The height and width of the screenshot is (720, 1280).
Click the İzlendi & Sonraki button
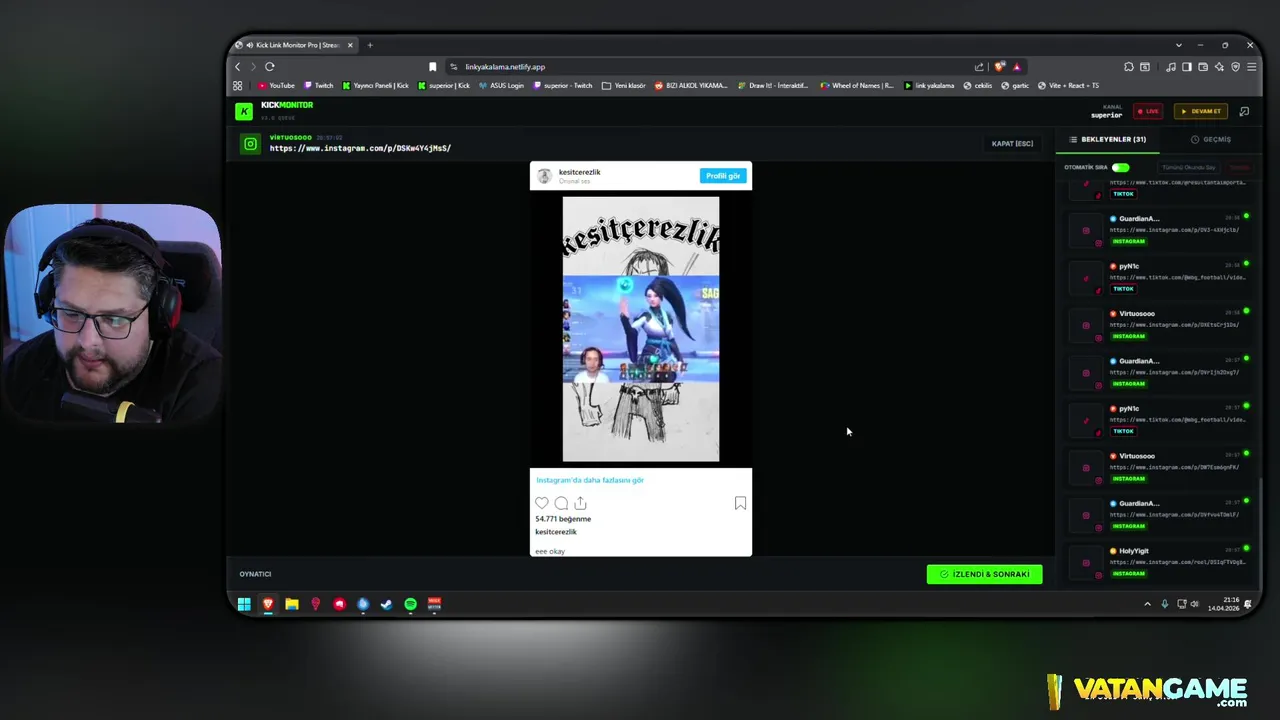point(984,574)
